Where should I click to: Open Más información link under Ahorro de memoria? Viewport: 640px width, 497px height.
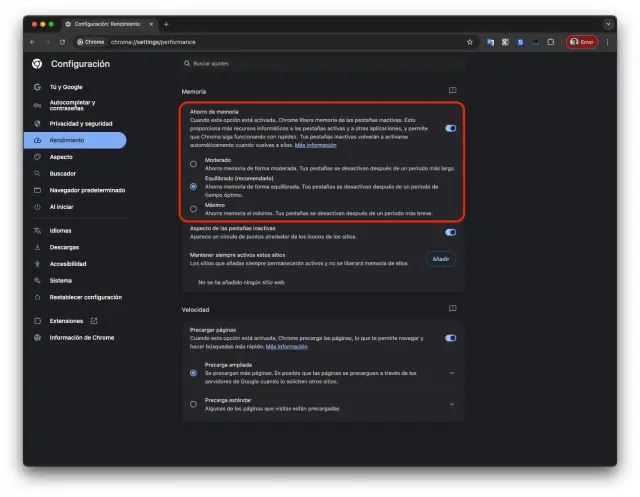pyautogui.click(x=315, y=145)
